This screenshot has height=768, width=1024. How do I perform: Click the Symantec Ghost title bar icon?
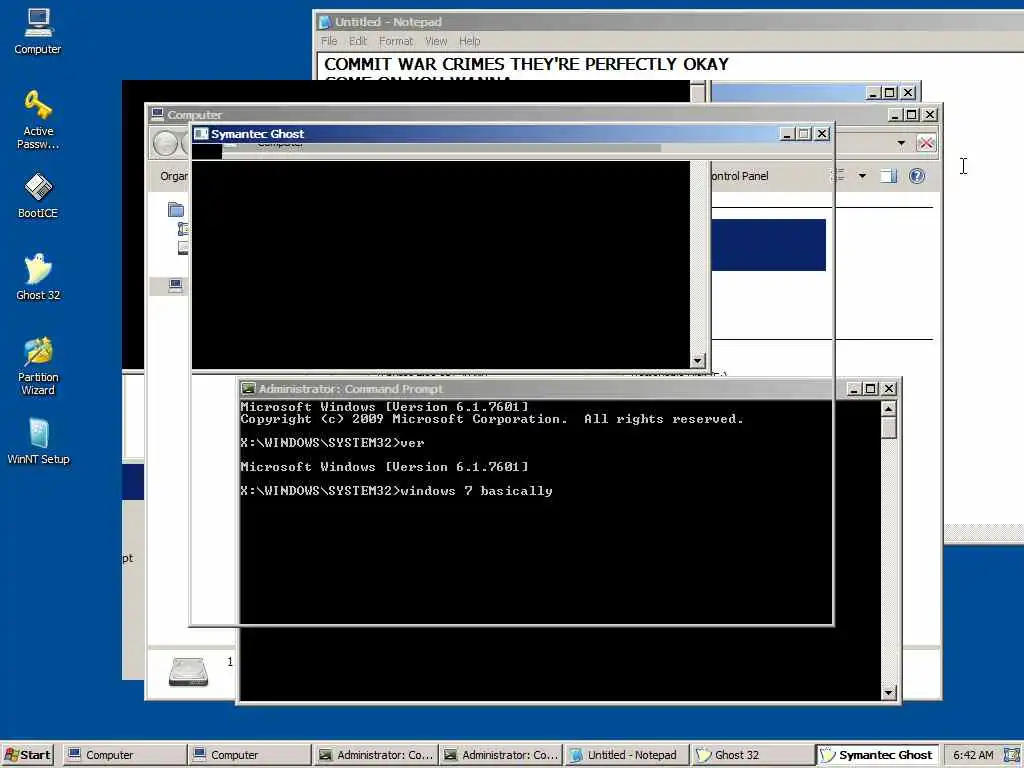pos(201,134)
